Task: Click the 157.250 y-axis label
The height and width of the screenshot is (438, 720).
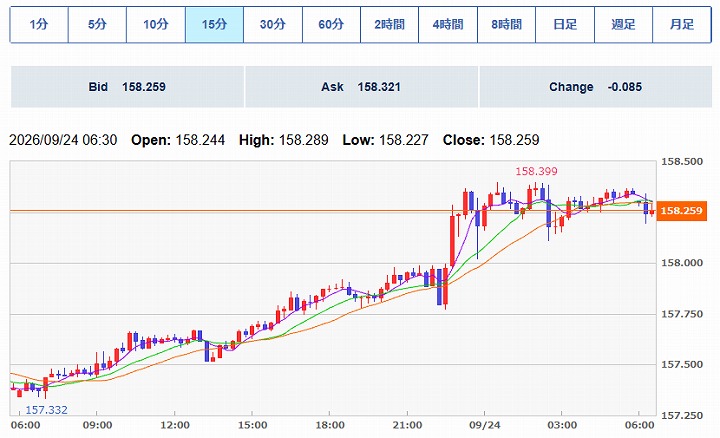Action: pyautogui.click(x=682, y=416)
